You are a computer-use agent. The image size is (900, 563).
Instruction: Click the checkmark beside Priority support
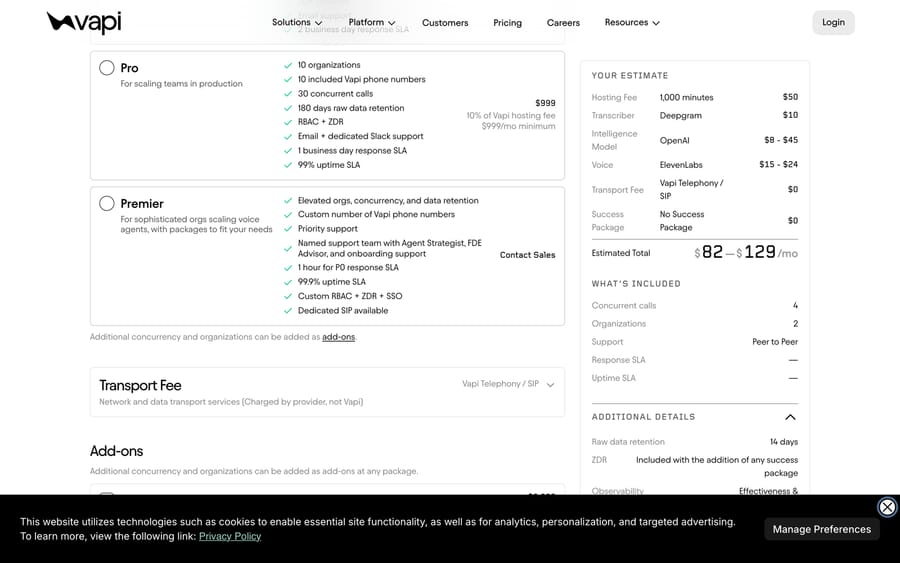point(288,229)
